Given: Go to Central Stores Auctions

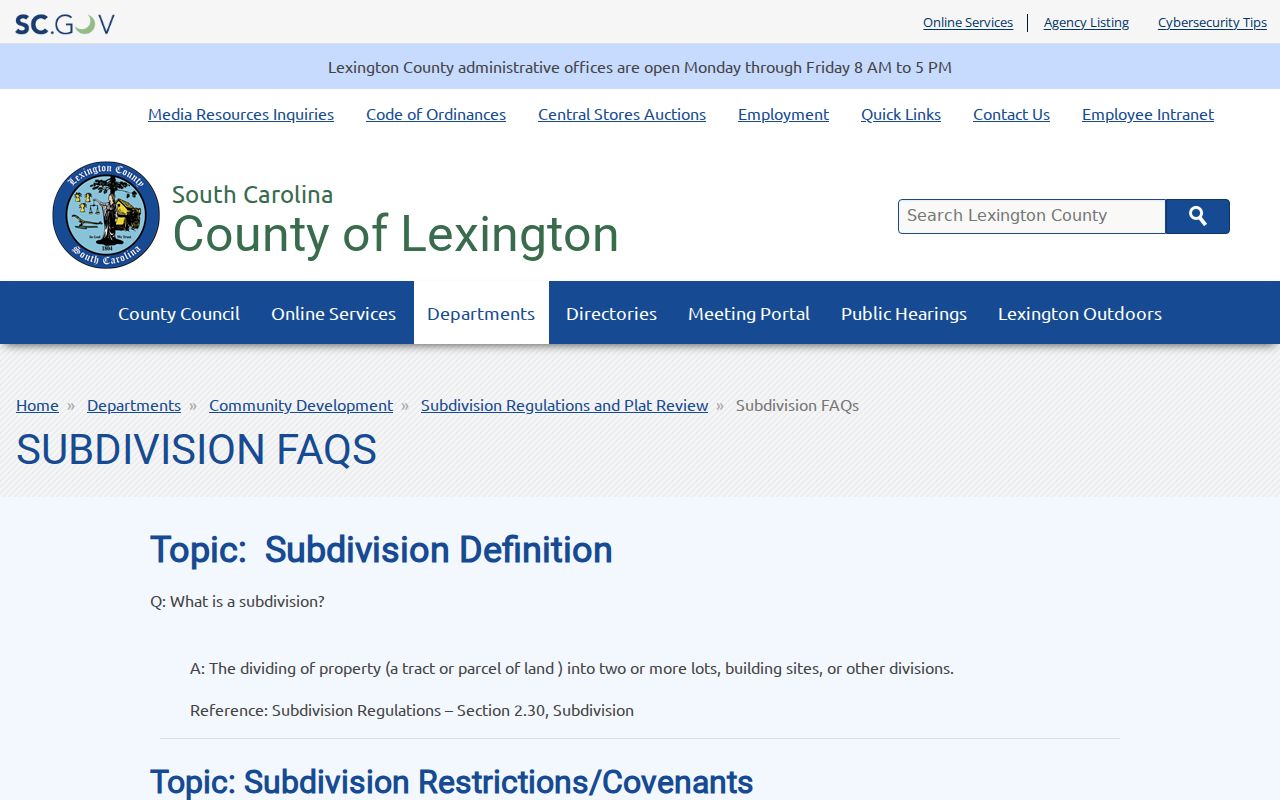Looking at the screenshot, I should click(622, 114).
